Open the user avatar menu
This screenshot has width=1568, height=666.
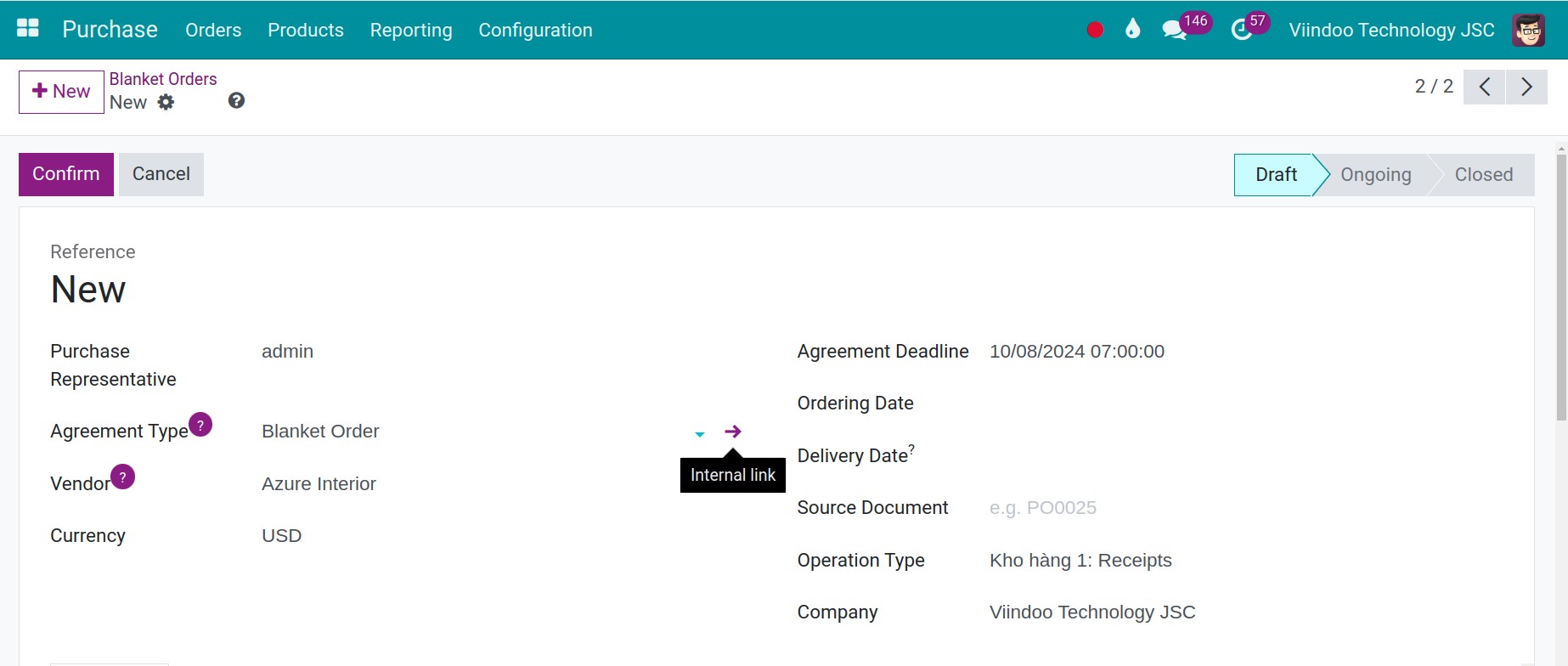1528,30
